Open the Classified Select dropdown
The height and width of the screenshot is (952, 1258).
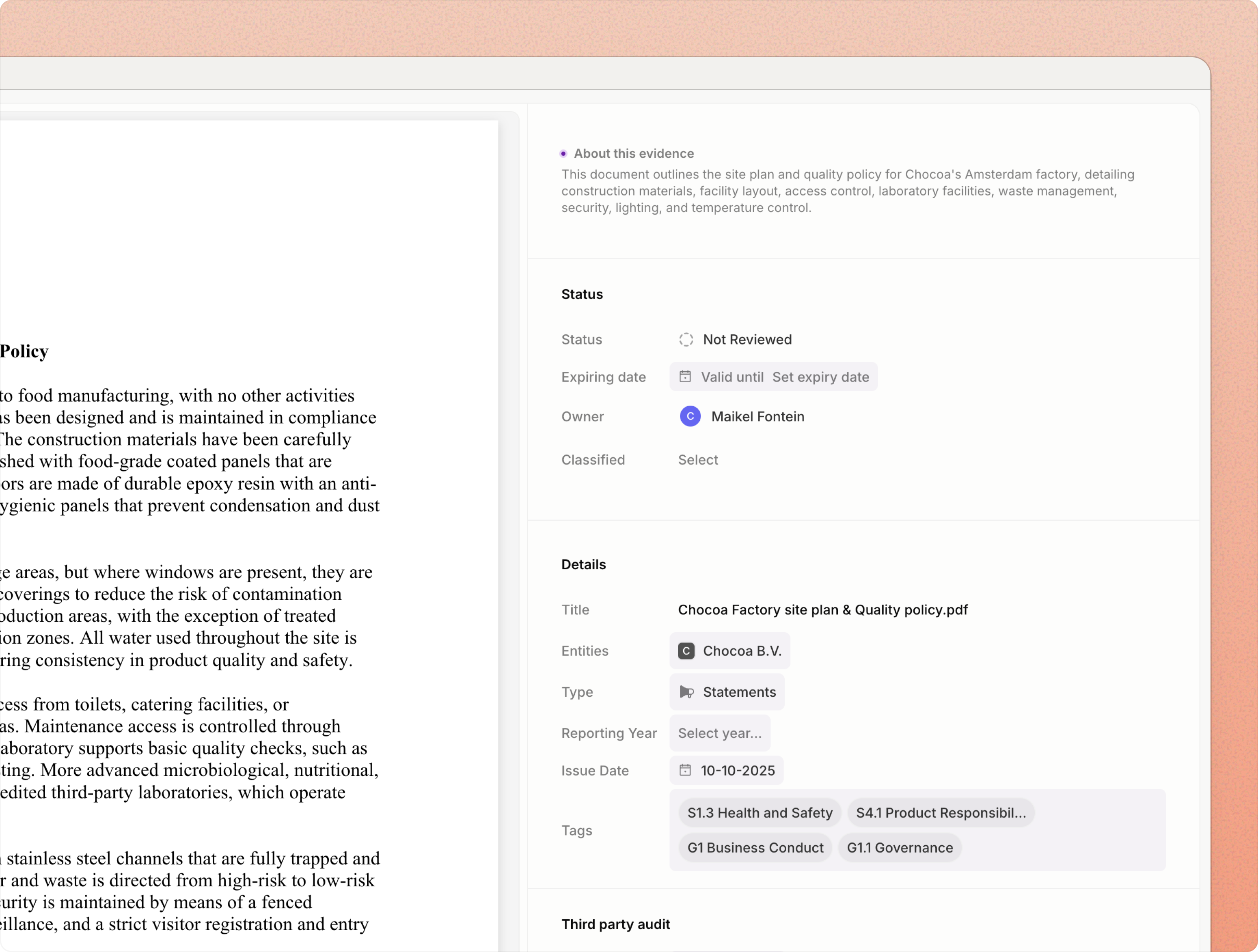click(x=698, y=460)
